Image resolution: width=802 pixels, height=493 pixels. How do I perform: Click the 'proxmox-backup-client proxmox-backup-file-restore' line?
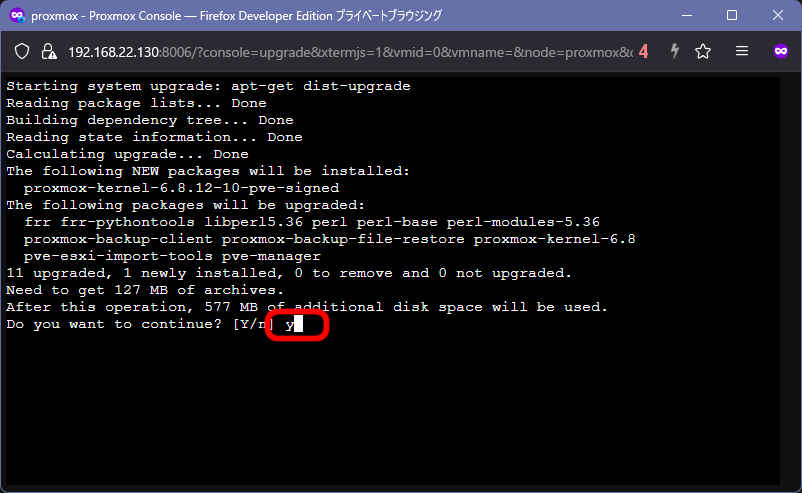[x=329, y=239]
